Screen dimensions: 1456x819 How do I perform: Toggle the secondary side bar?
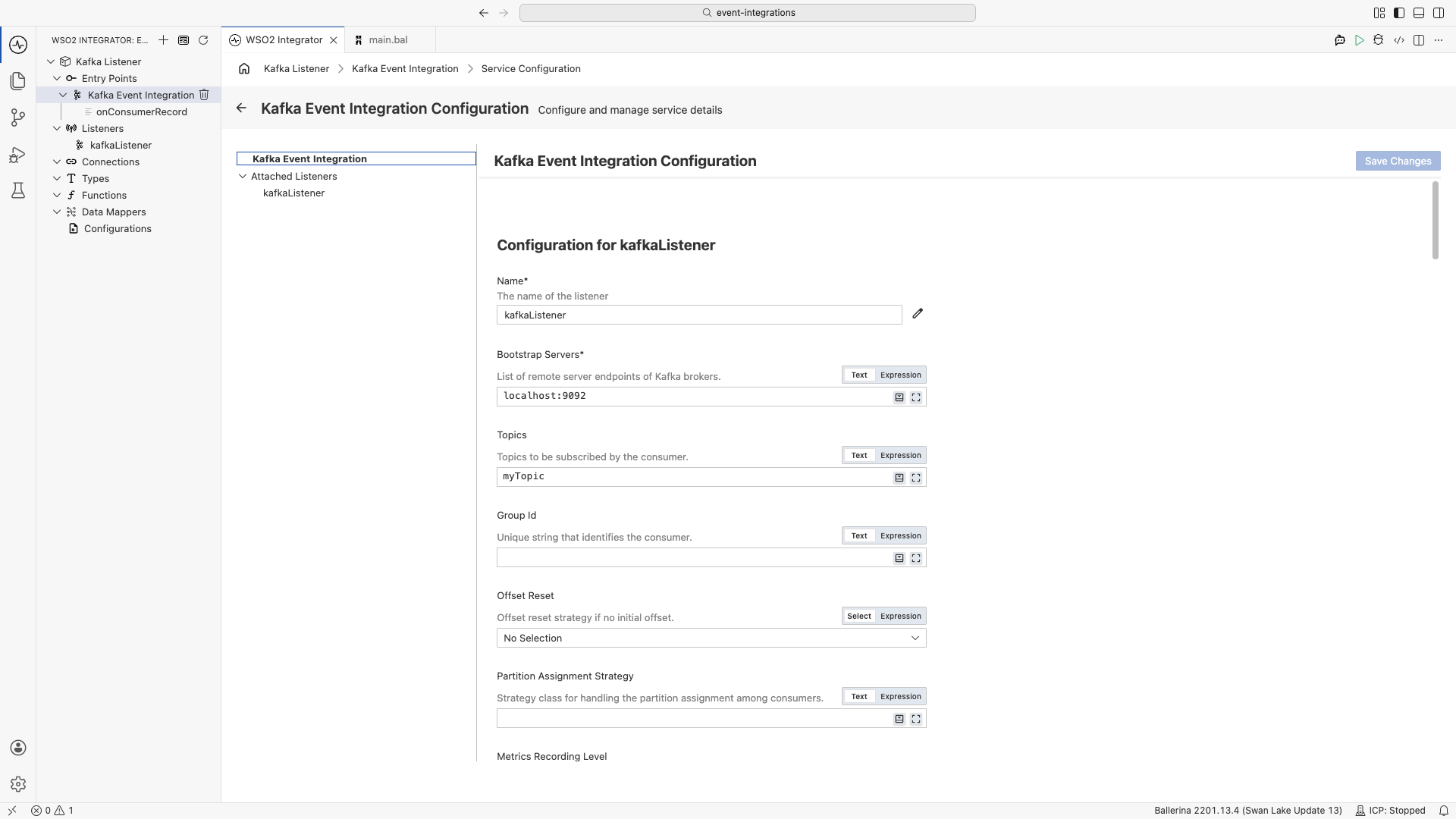1439,13
